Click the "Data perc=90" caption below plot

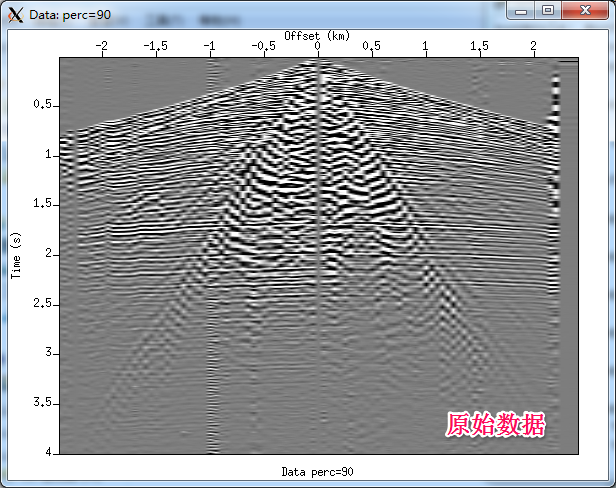[x=317, y=471]
